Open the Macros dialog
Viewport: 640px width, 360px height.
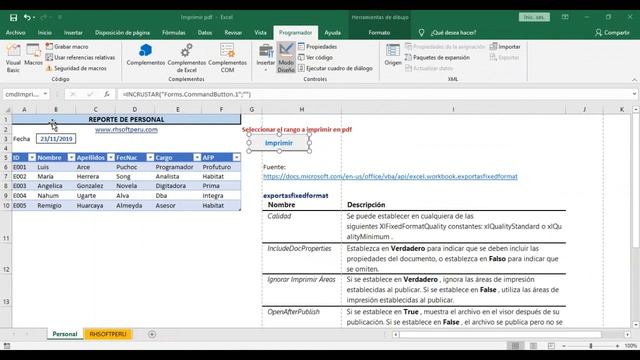(x=33, y=55)
